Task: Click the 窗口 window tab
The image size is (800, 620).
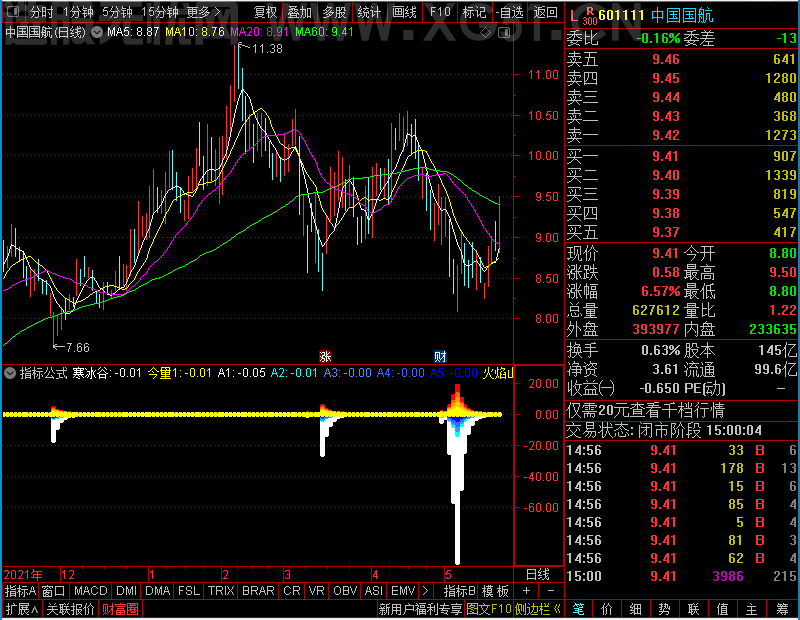Action: coord(54,591)
